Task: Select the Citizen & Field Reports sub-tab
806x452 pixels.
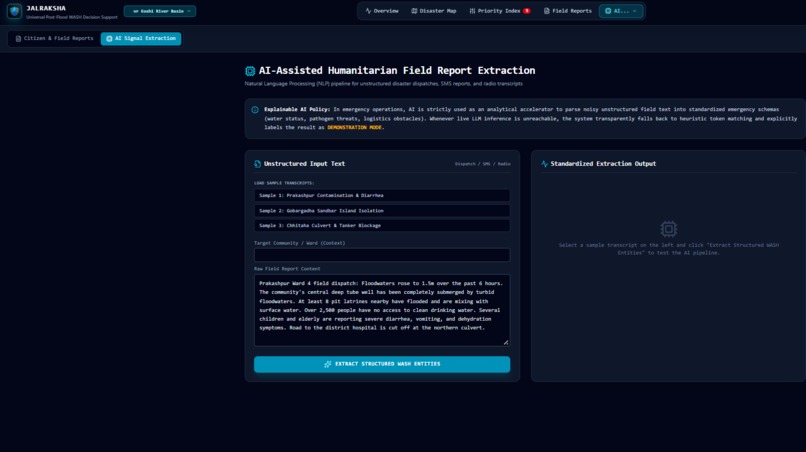Action: [x=54, y=39]
